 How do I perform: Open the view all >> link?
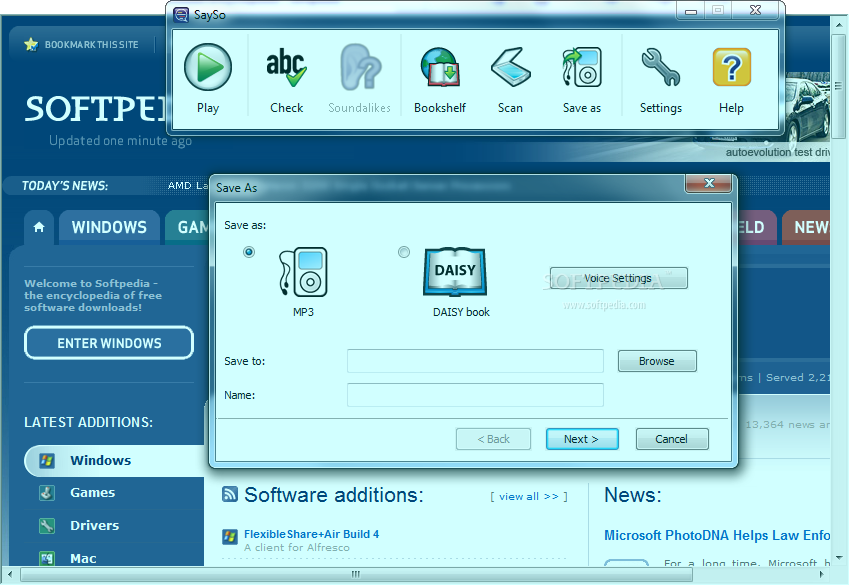click(x=529, y=497)
